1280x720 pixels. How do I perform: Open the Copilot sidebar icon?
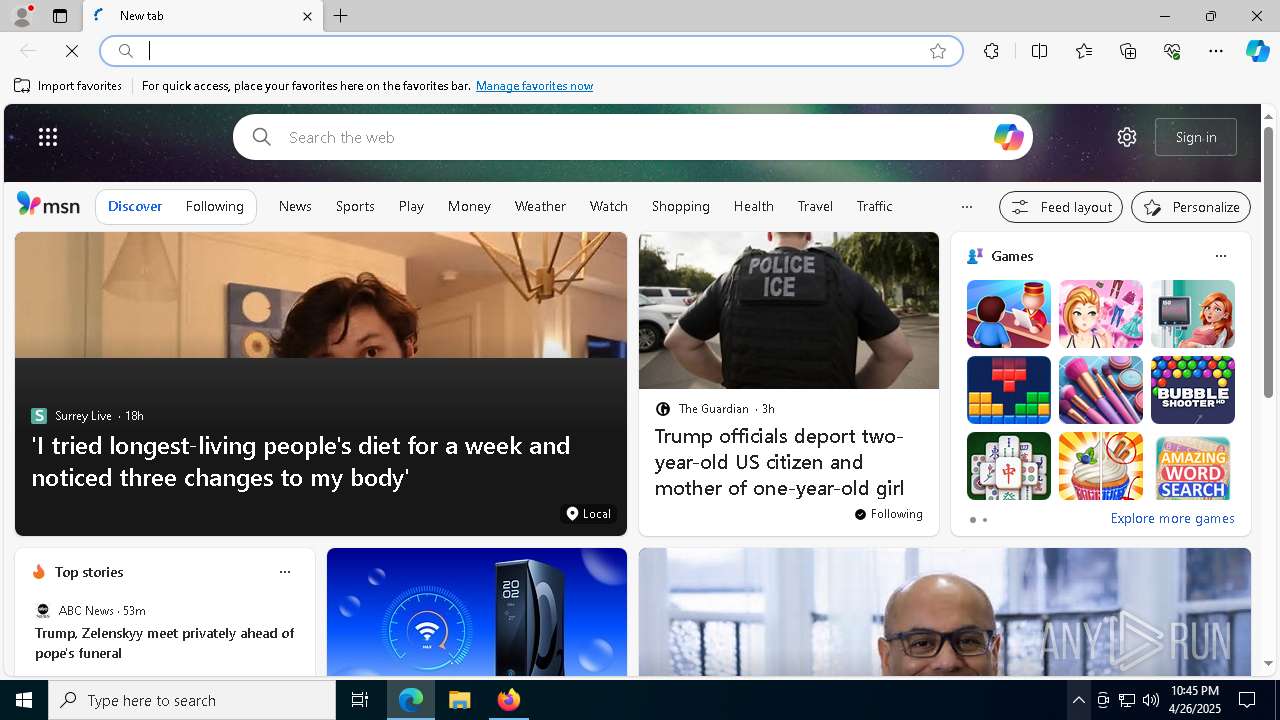[x=1257, y=51]
